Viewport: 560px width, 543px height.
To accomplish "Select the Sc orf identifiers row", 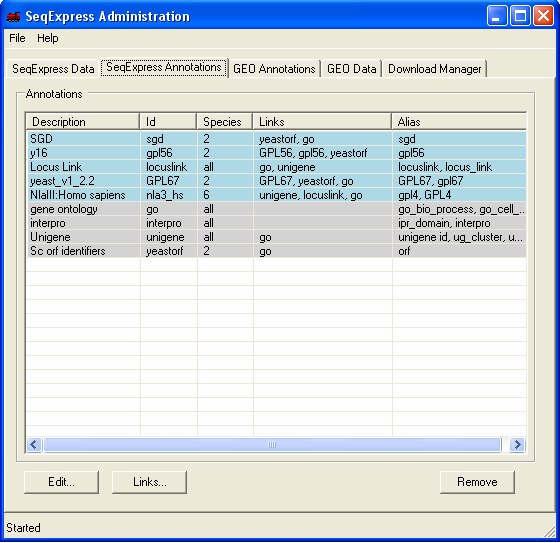I will click(x=276, y=251).
